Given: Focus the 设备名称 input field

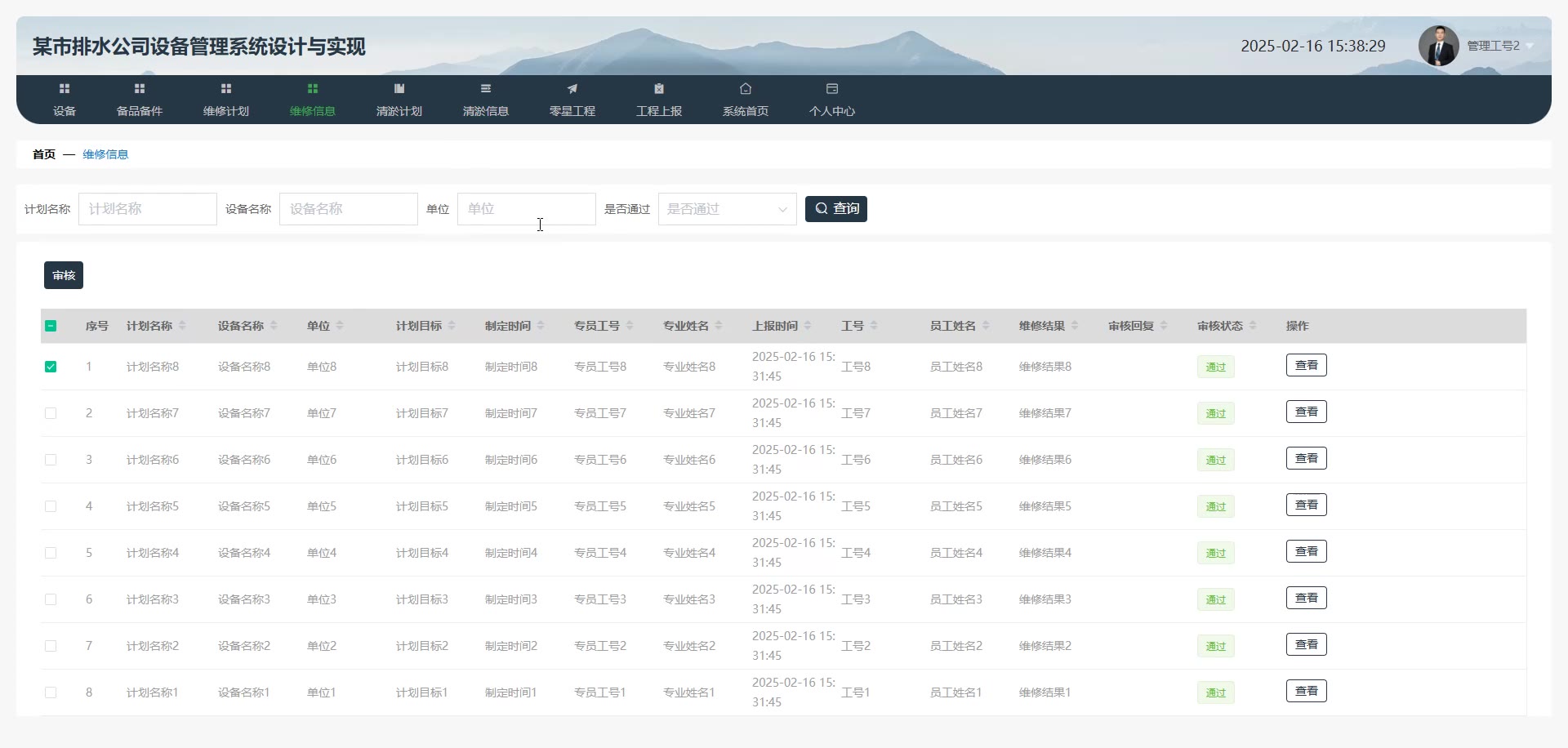Looking at the screenshot, I should tap(348, 209).
